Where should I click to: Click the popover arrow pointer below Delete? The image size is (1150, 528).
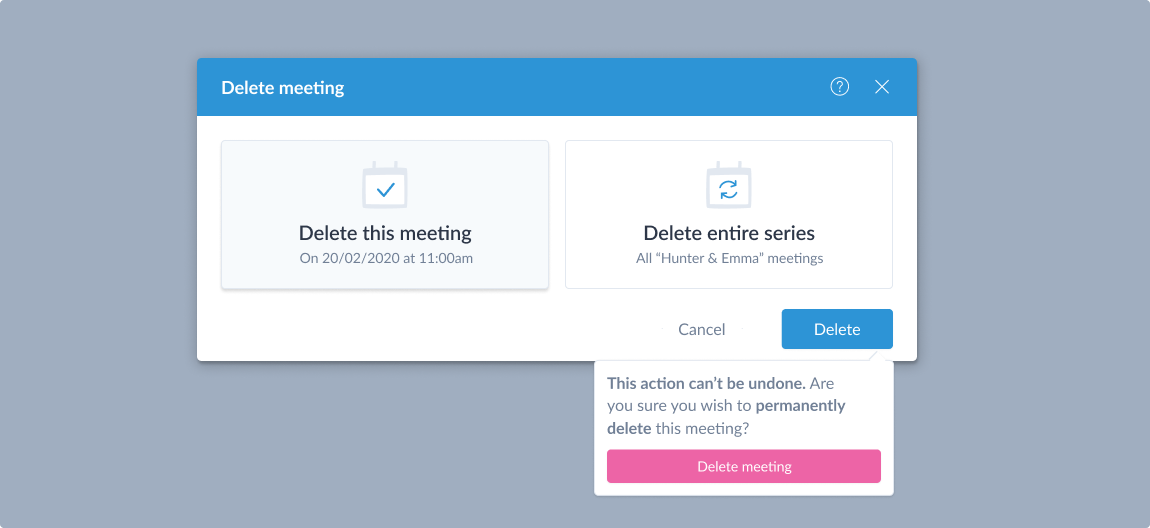coord(872,354)
